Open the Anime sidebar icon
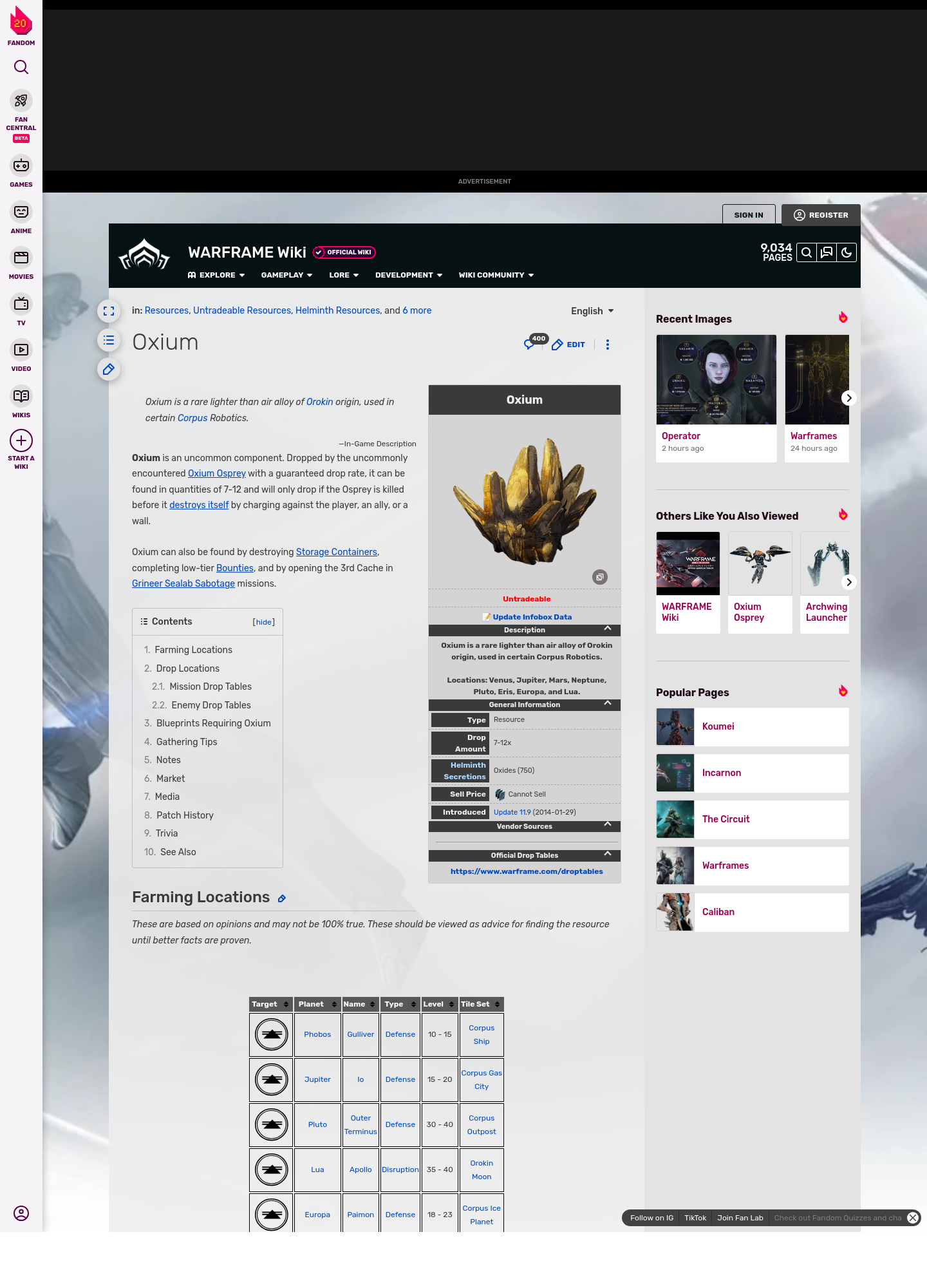Viewport: 927px width, 1288px height. pos(21,212)
